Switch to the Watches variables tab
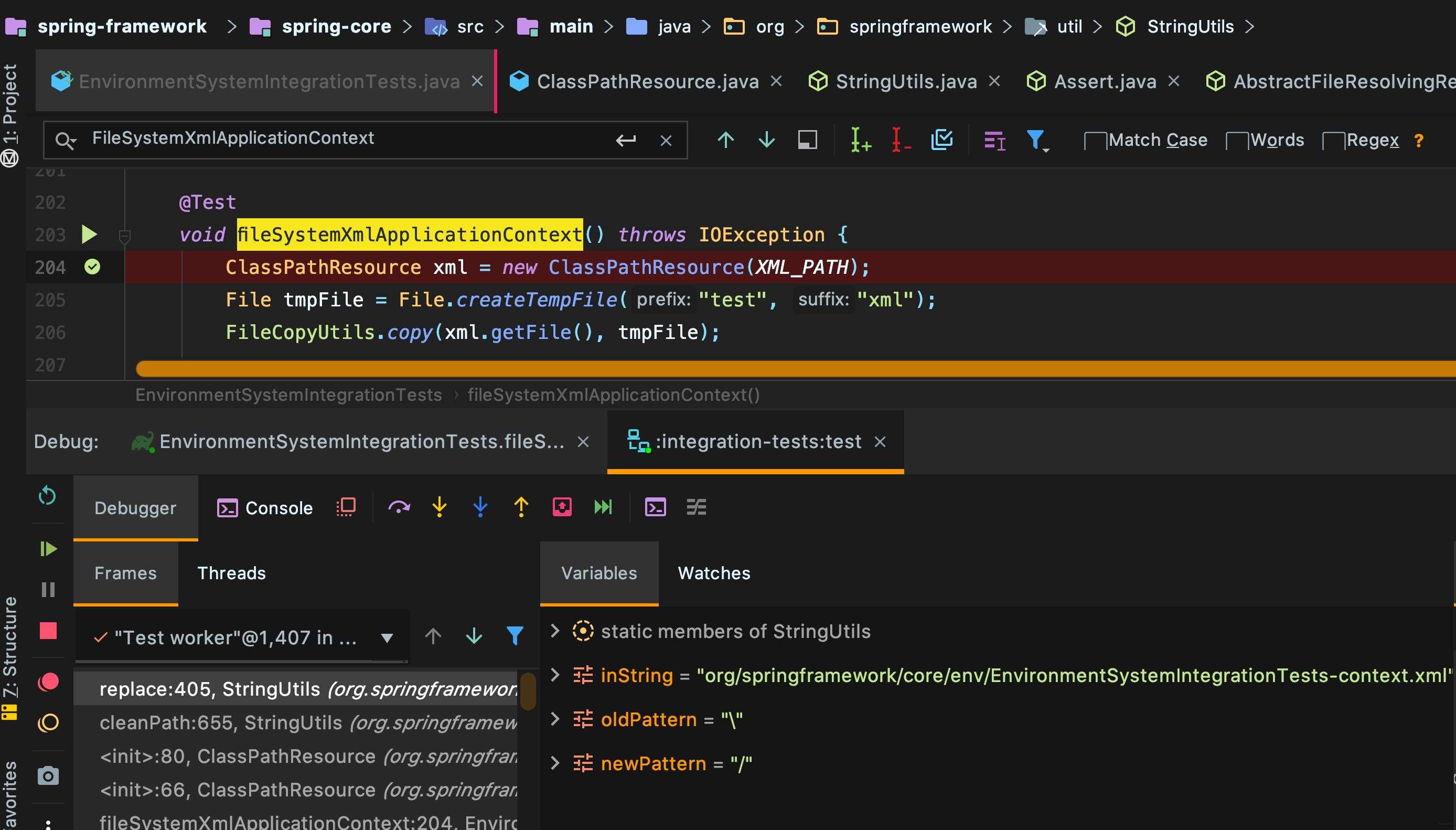Screen dimensions: 1456x830 (x=714, y=573)
